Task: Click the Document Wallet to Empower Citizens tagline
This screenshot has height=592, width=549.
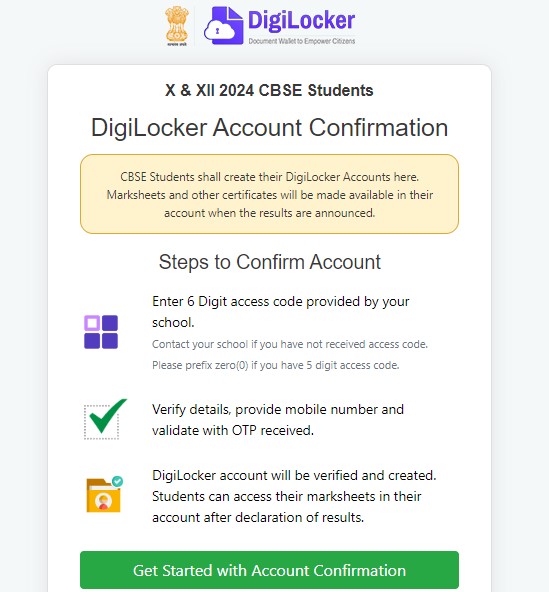Action: [302, 41]
